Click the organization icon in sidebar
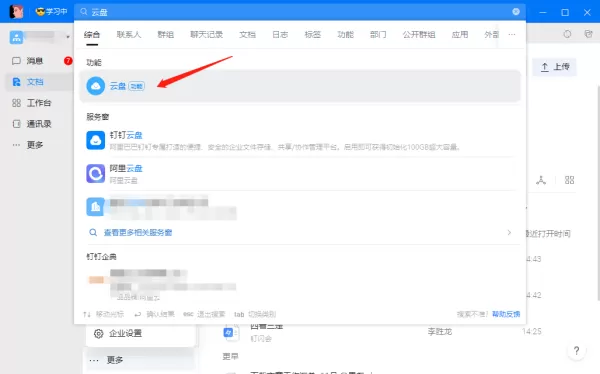The height and width of the screenshot is (374, 600). tap(16, 37)
